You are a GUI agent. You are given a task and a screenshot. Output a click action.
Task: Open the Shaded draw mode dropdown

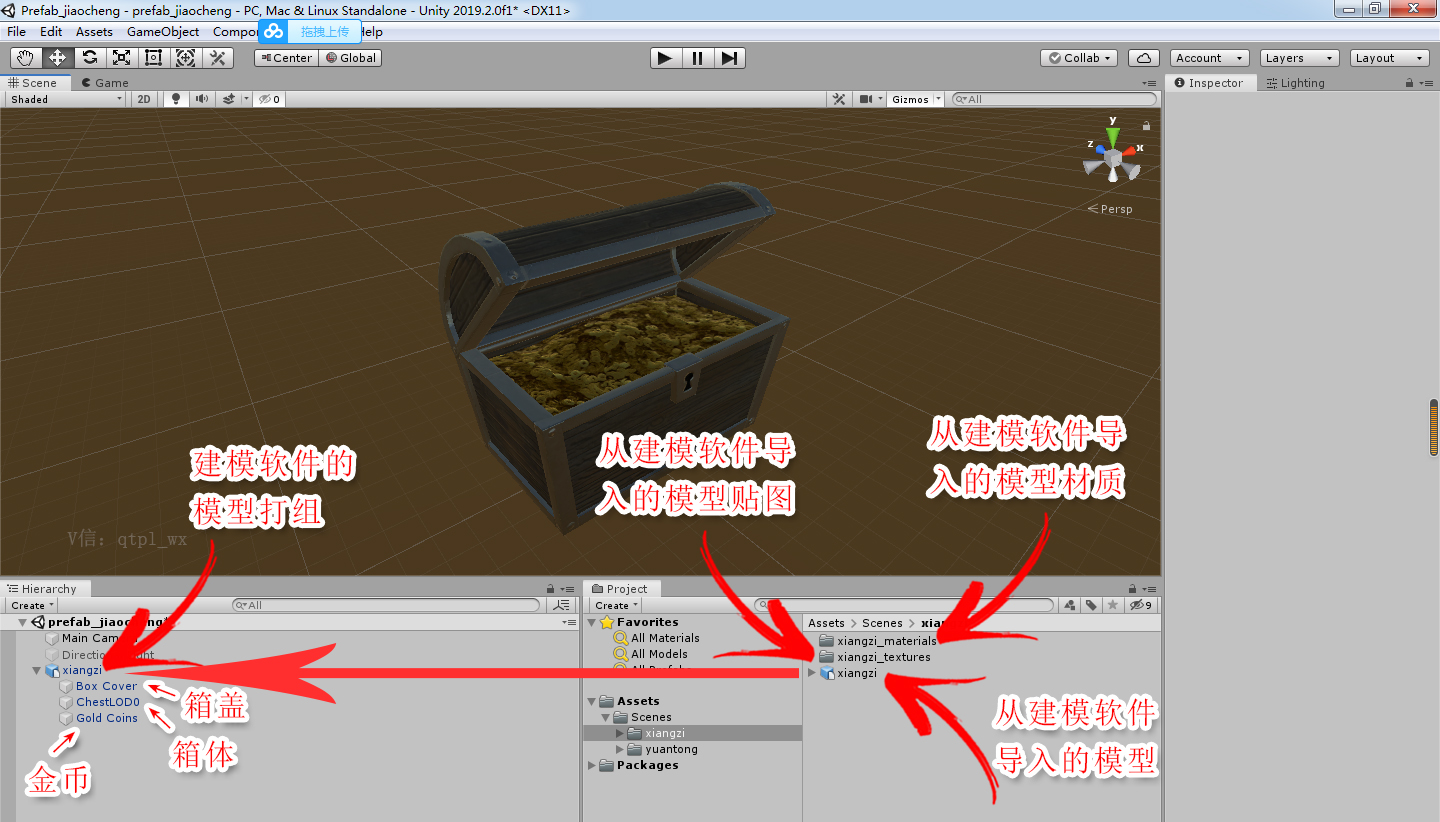click(x=66, y=99)
